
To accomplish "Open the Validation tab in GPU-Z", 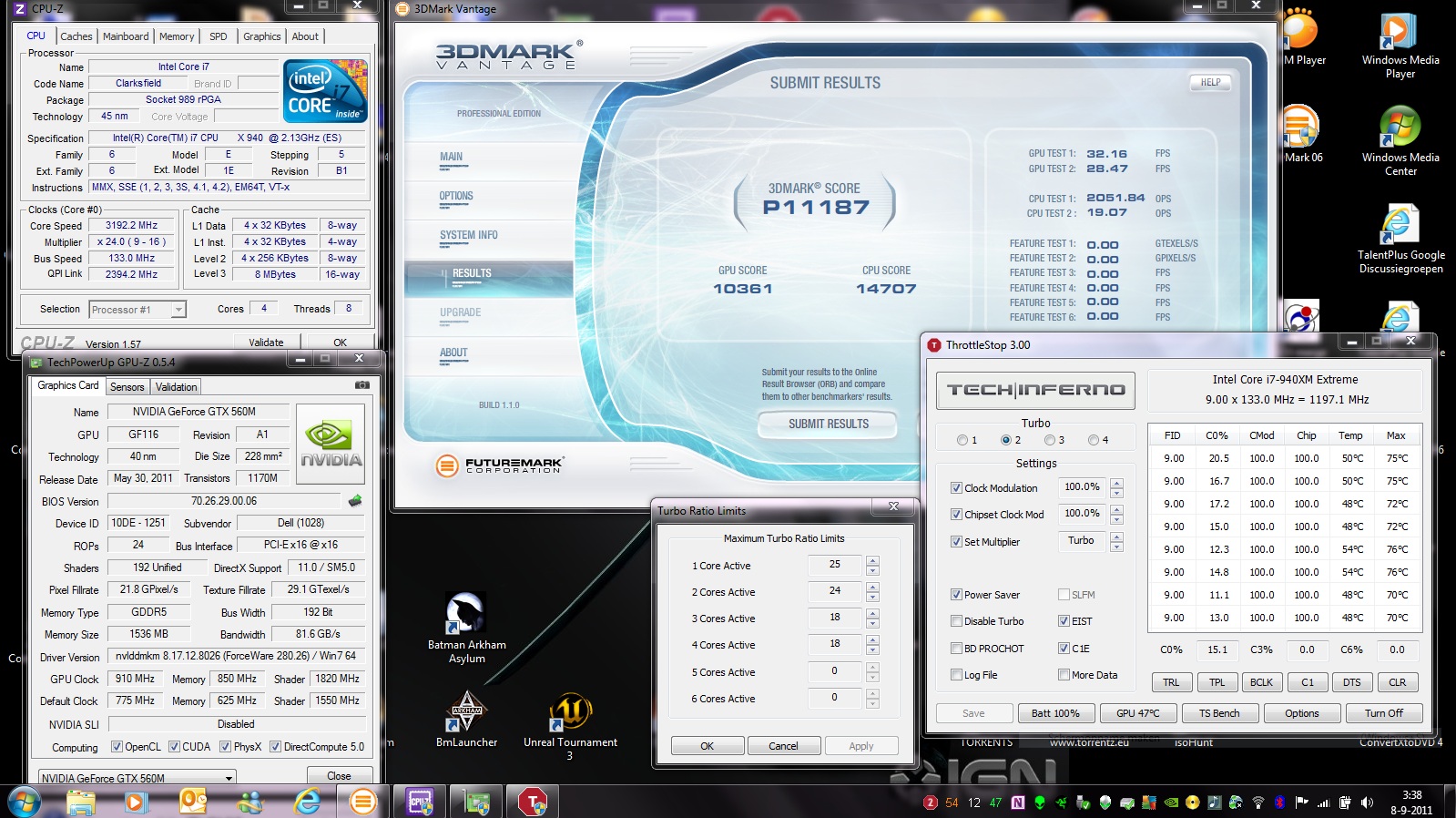I will pyautogui.click(x=176, y=387).
